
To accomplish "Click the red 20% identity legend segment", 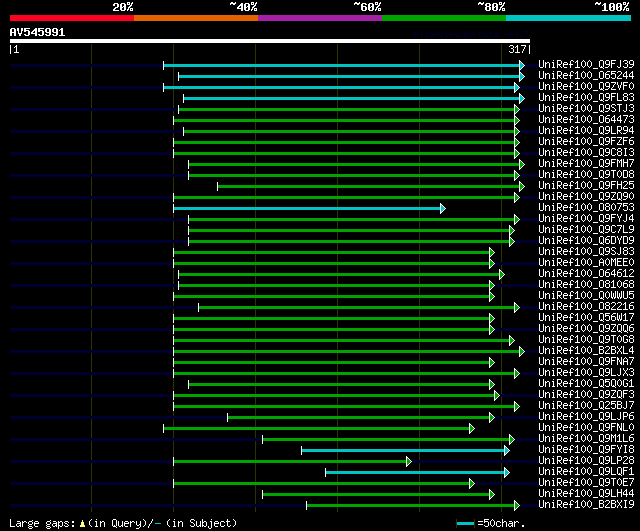I will (72, 18).
